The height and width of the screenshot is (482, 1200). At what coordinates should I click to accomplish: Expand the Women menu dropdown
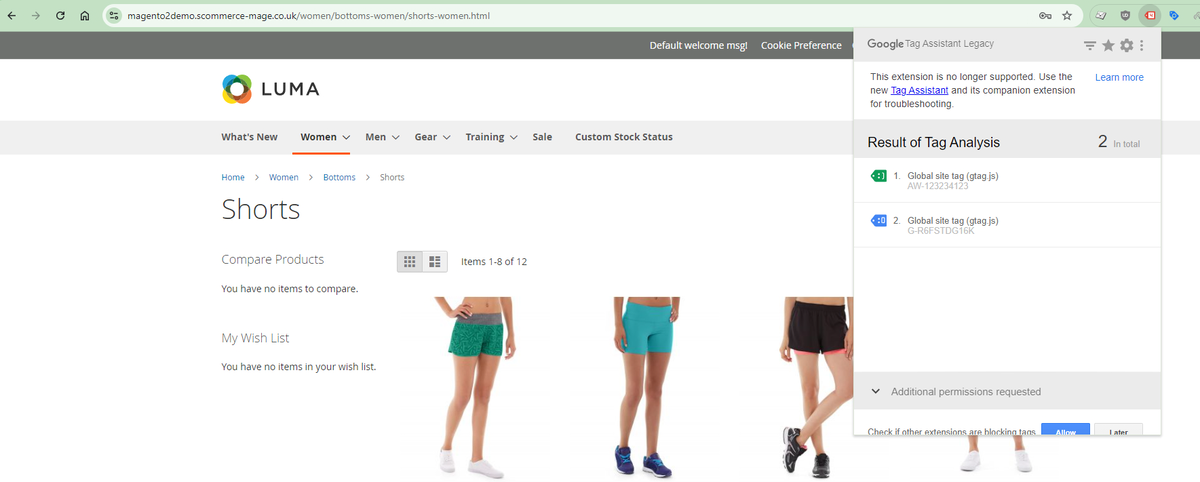(x=346, y=137)
